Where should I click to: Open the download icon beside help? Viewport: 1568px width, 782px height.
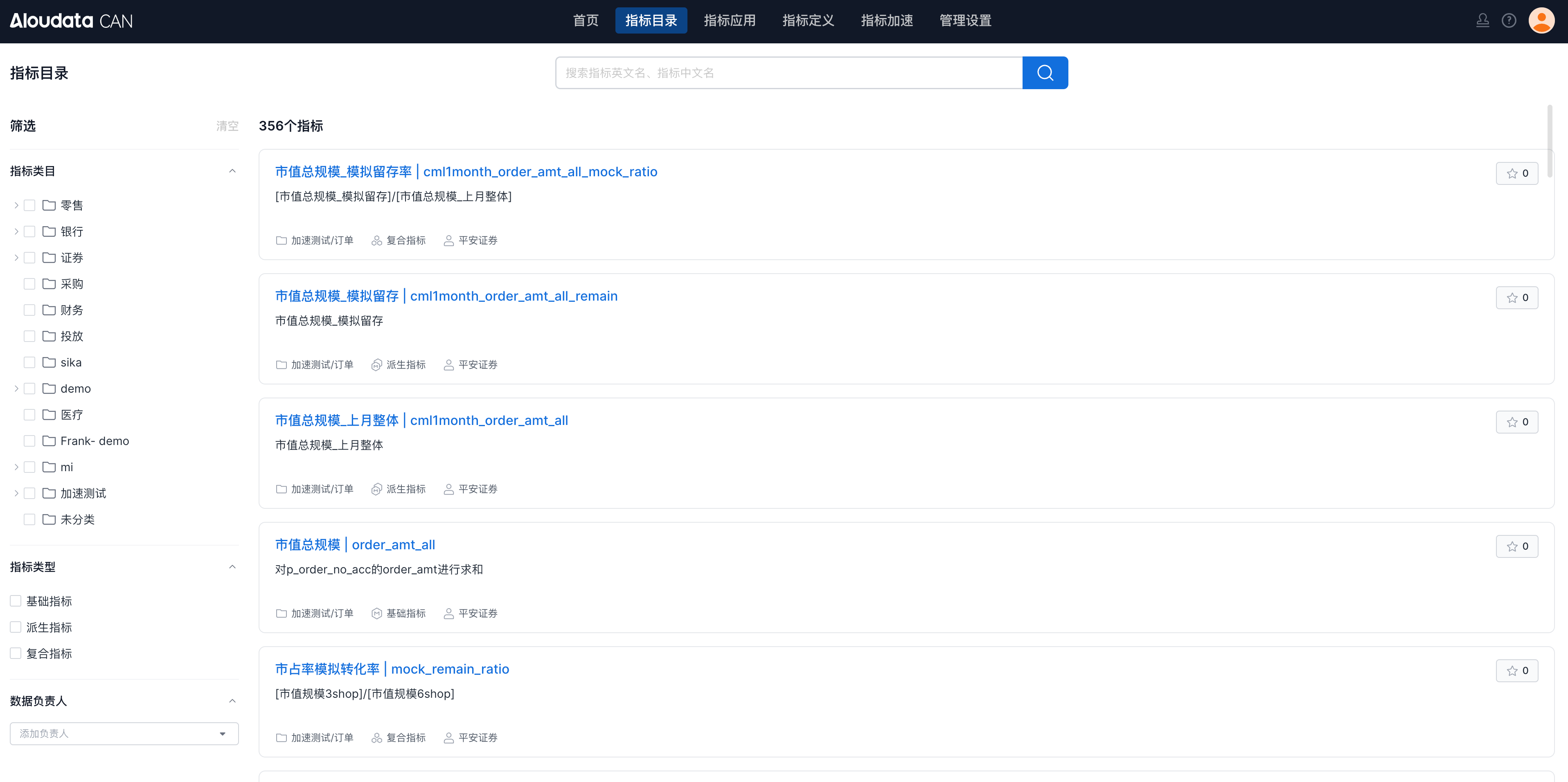[1482, 21]
